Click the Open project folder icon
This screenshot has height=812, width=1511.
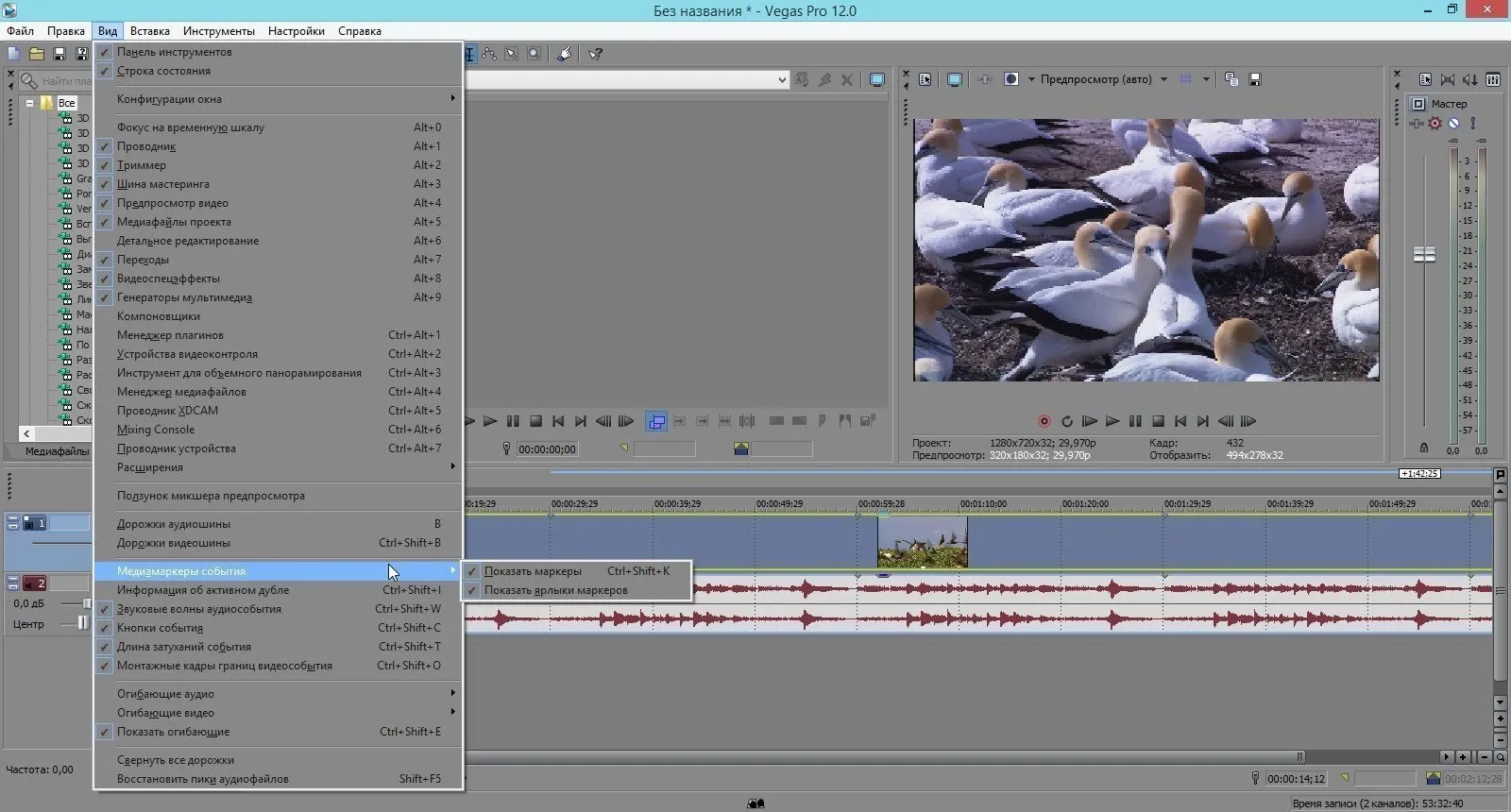[x=37, y=54]
